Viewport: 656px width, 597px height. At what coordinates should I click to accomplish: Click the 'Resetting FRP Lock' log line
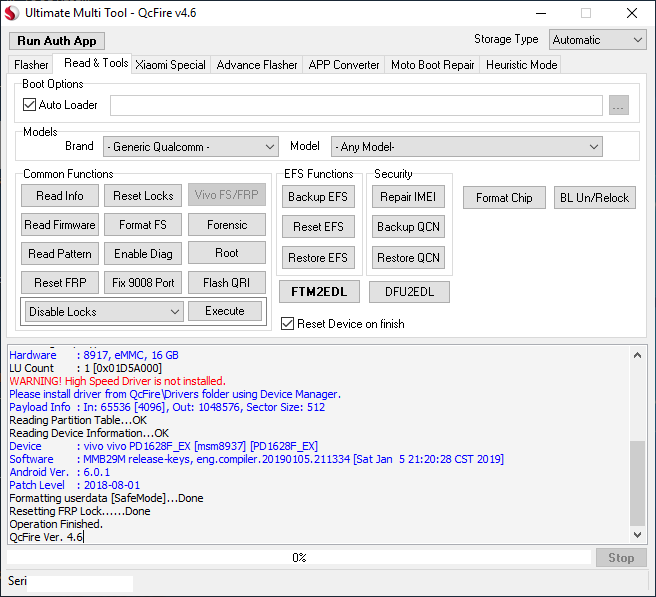tap(79, 511)
